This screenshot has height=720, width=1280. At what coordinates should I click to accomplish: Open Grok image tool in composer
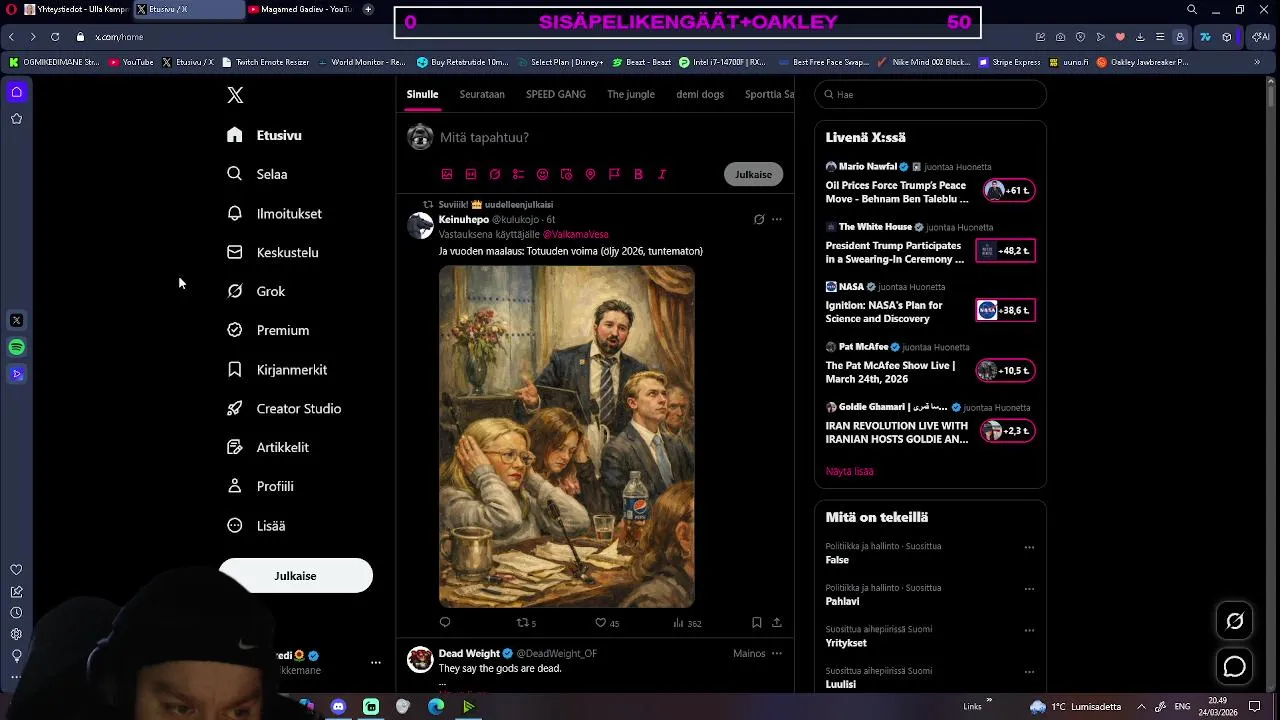pos(495,174)
